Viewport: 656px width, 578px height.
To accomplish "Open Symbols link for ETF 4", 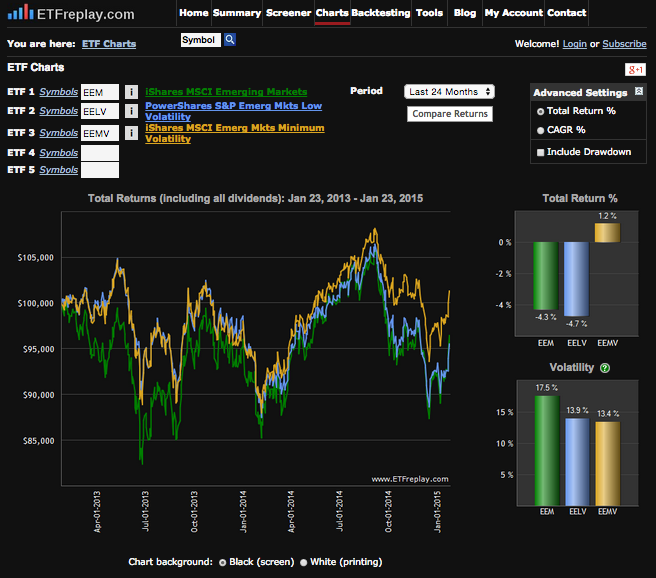I will point(59,153).
